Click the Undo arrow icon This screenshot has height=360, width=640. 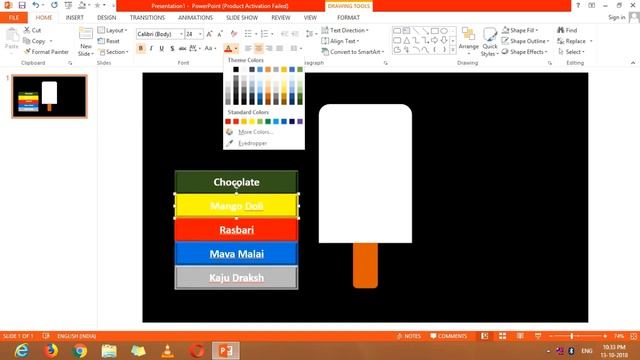click(x=36, y=5)
